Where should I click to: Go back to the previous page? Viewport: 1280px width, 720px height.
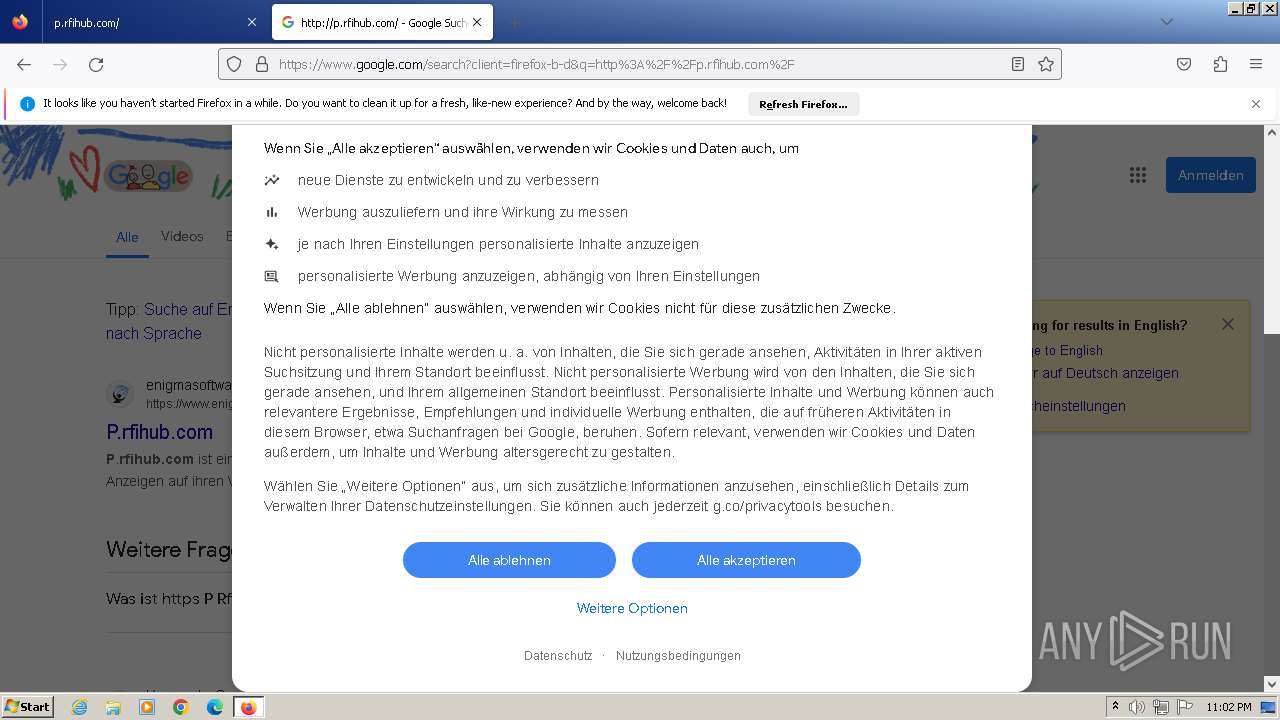[x=24, y=64]
